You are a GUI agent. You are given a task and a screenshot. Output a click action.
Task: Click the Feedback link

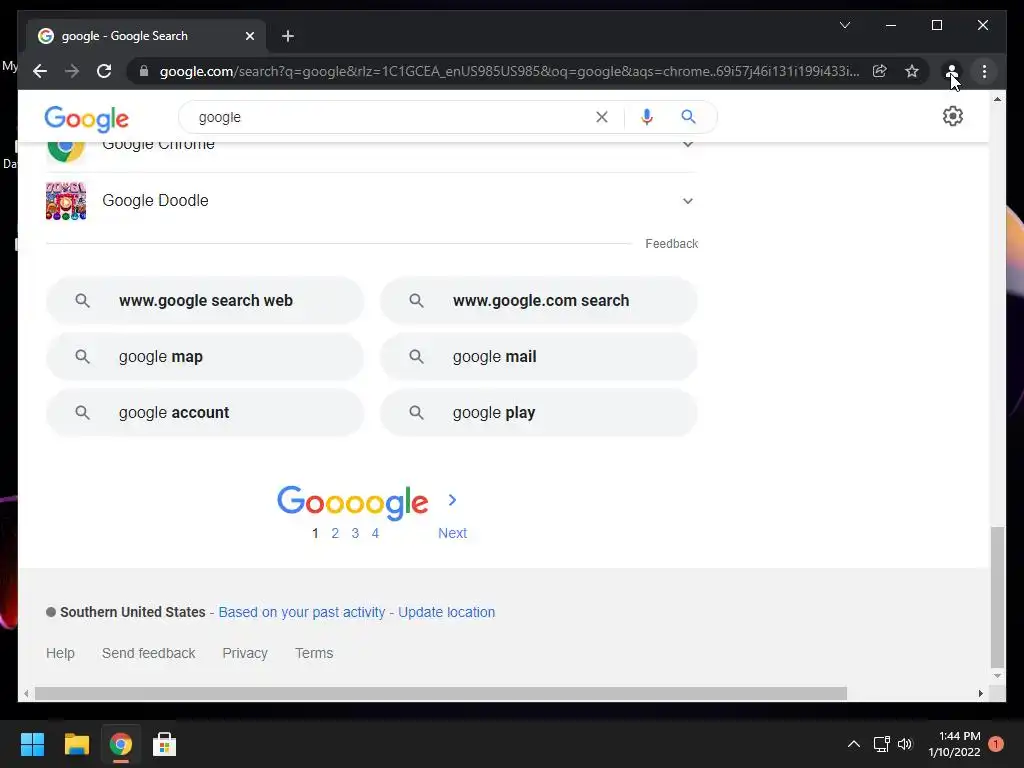671,244
